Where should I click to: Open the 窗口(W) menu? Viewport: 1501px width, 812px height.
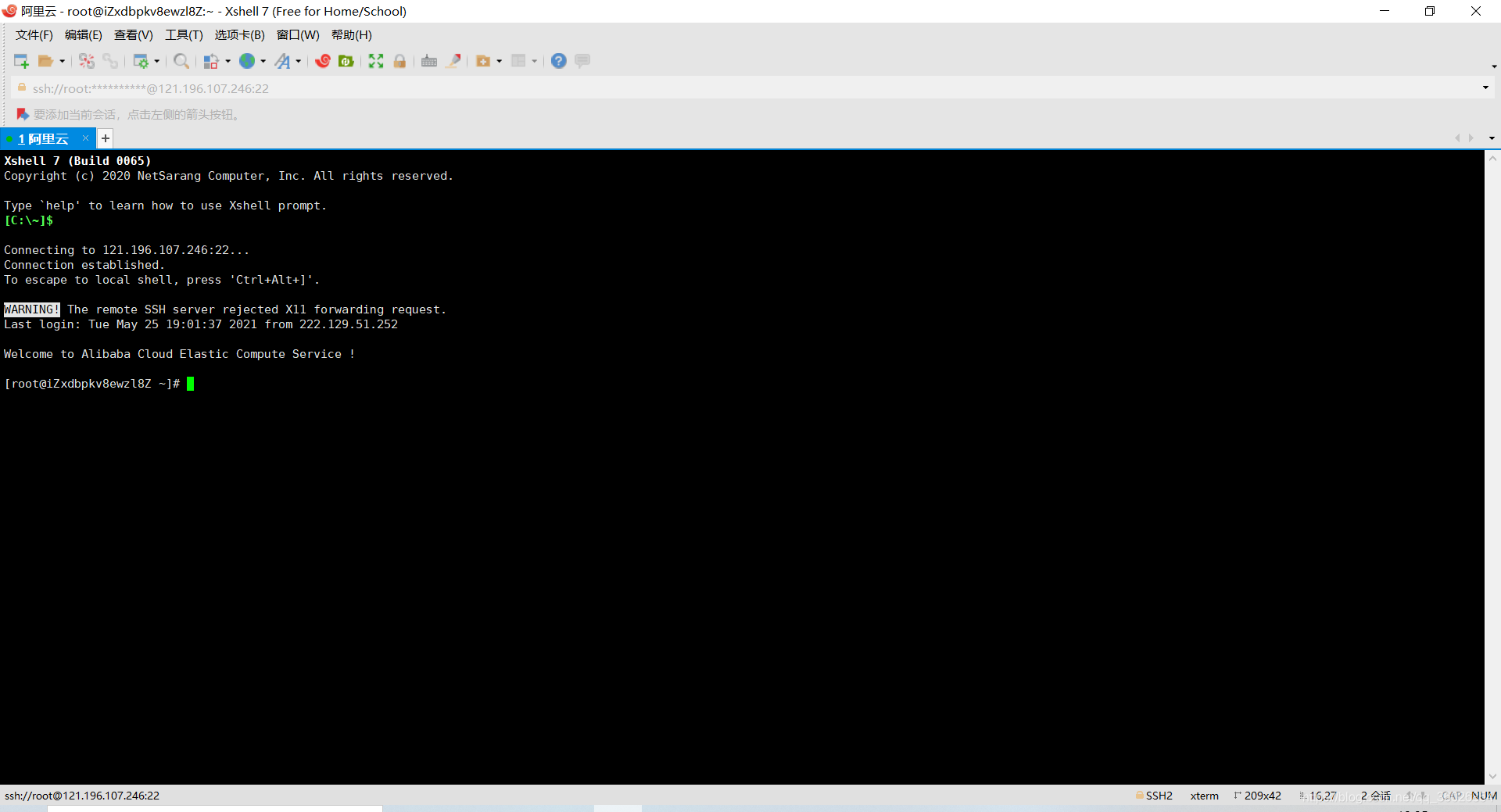tap(298, 35)
